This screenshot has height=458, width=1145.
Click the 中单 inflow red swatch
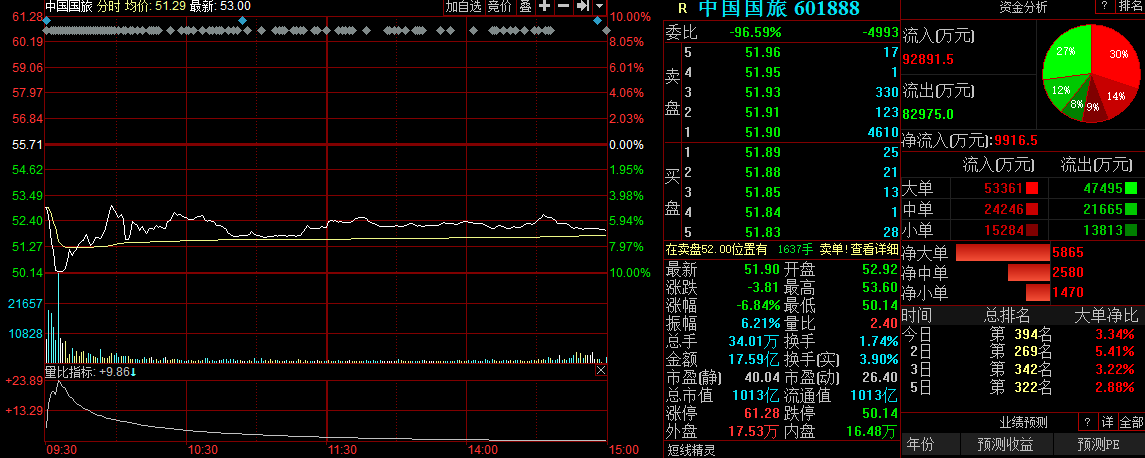coord(1032,210)
